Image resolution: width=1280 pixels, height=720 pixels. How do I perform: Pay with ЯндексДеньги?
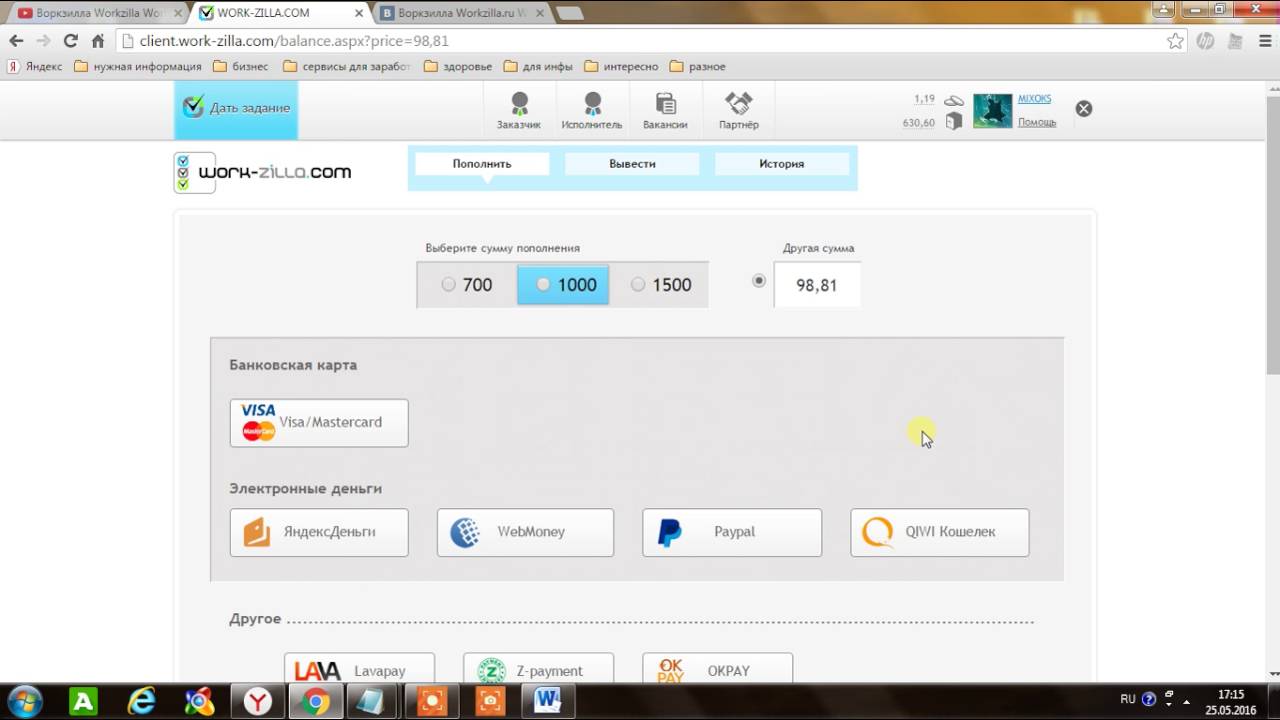click(319, 532)
